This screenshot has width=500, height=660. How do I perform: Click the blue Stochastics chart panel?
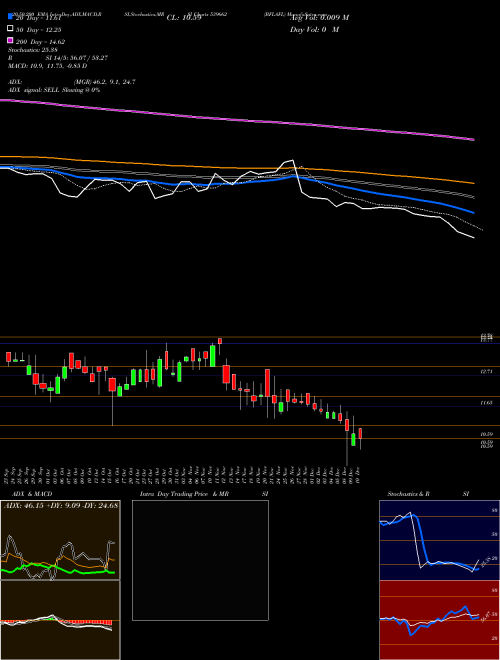[x=439, y=540]
